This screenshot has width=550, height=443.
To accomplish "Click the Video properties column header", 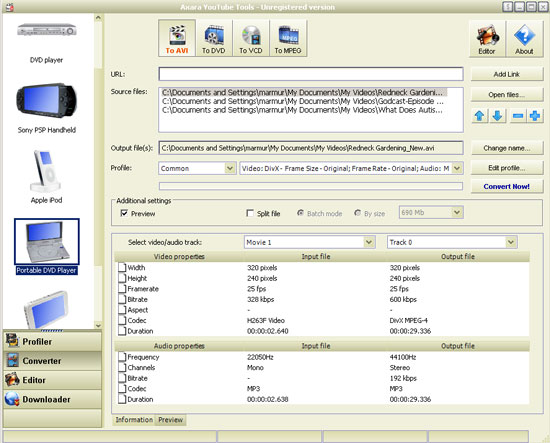I will 179,257.
